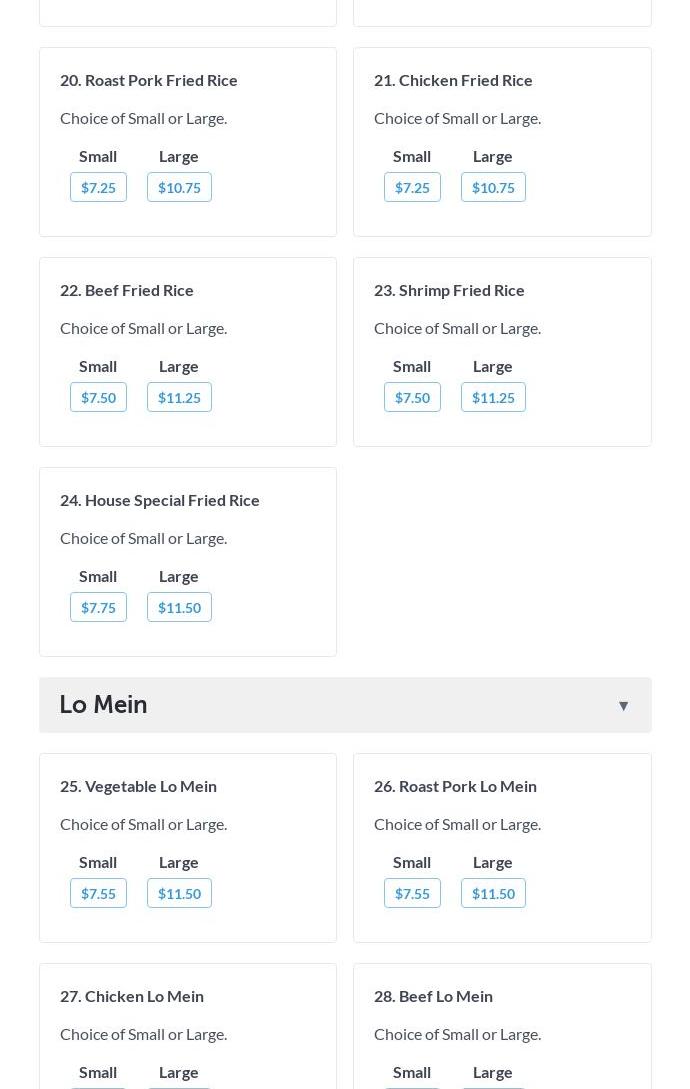Select Large $11.50 House Special Fried Rice
Image resolution: width=690 pixels, height=1089 pixels.
point(179,608)
